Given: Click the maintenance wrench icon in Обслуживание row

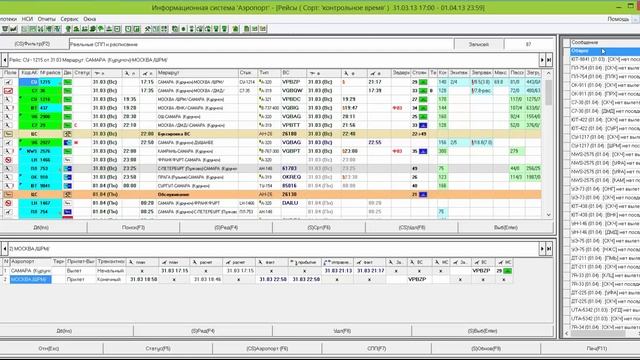Looking at the screenshot, I should pos(67,194).
